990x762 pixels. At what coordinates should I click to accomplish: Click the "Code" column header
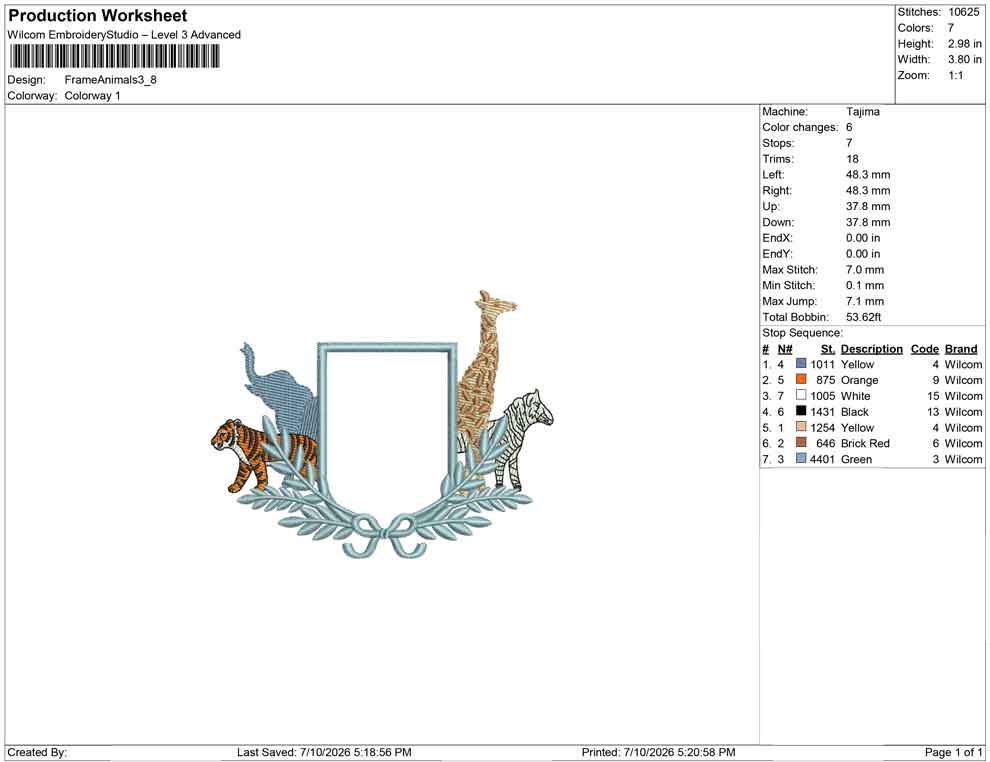pos(925,348)
